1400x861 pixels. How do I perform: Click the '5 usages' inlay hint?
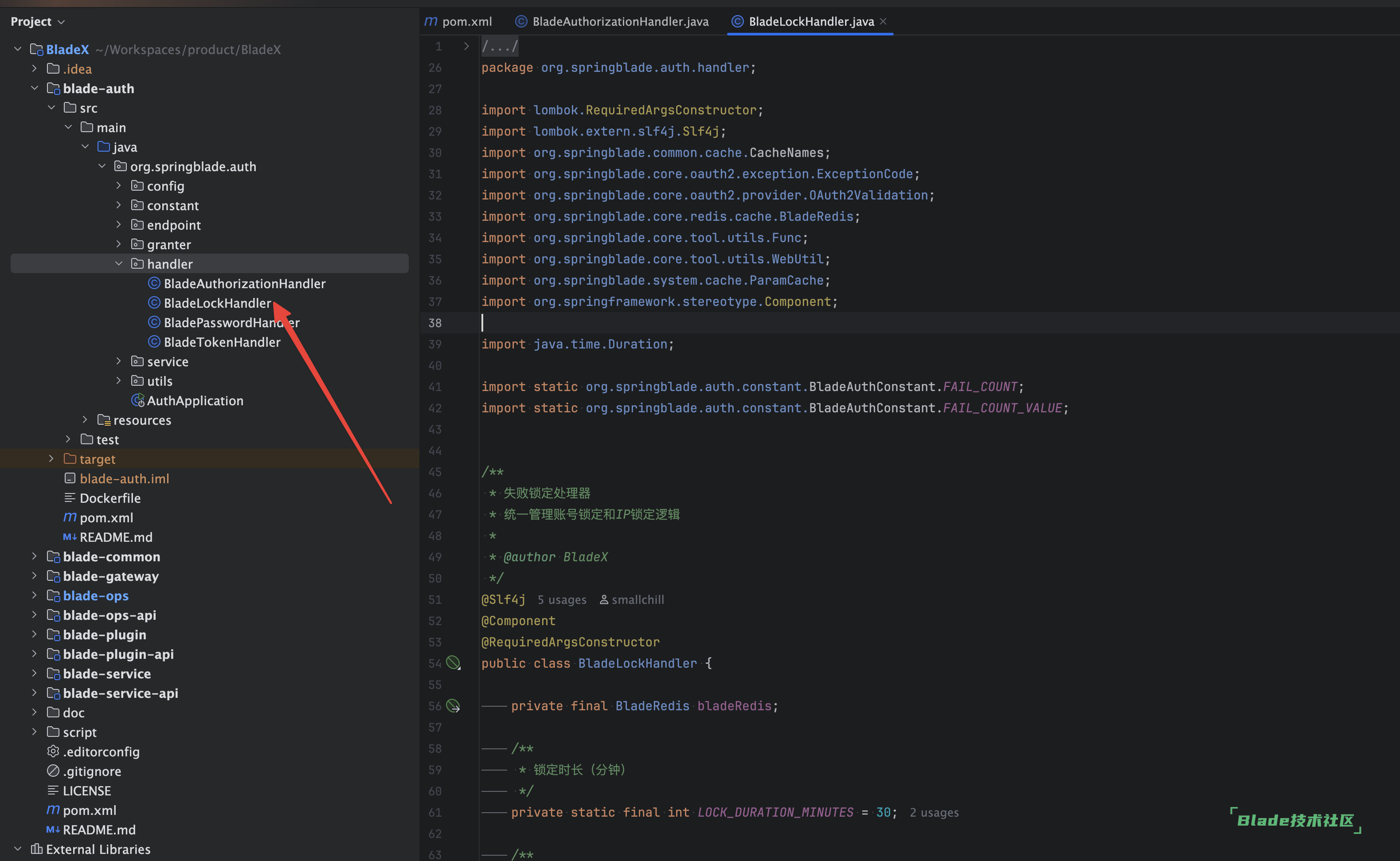tap(561, 599)
